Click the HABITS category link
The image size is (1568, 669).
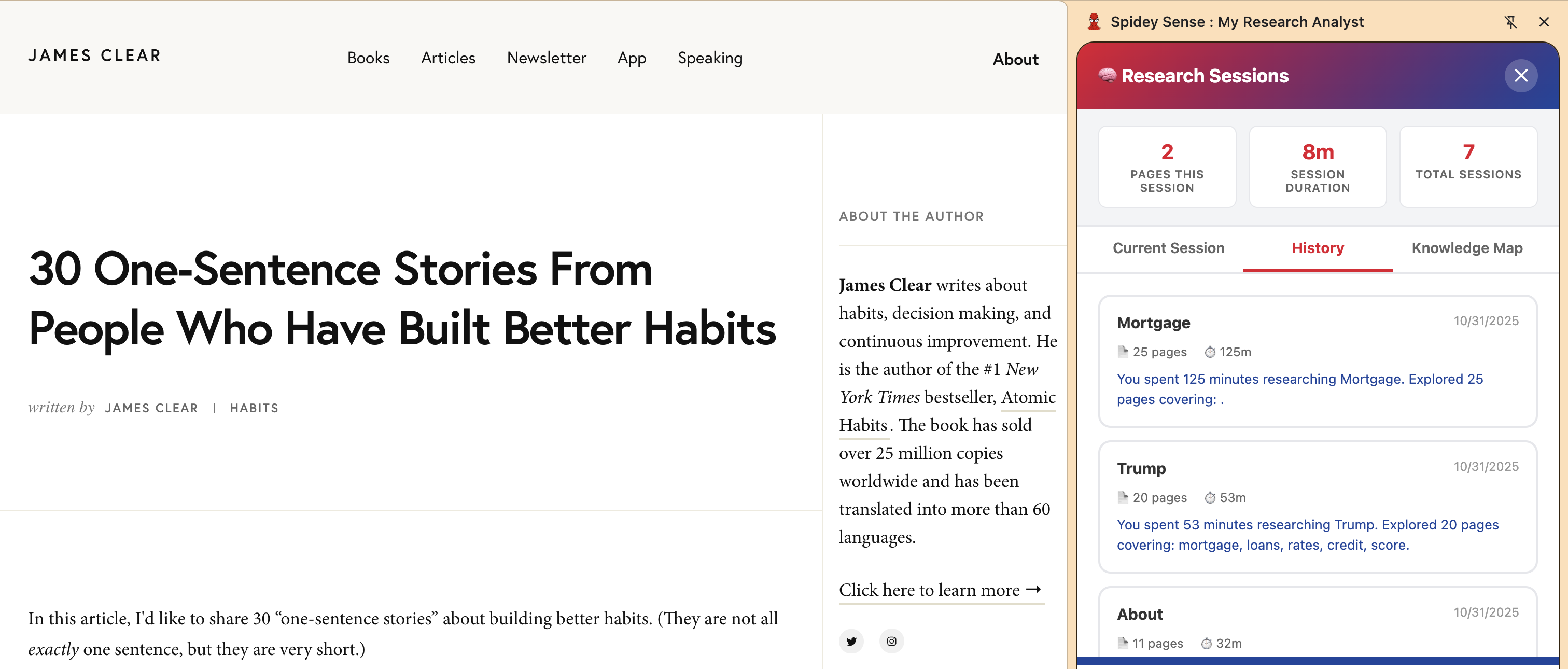[254, 408]
